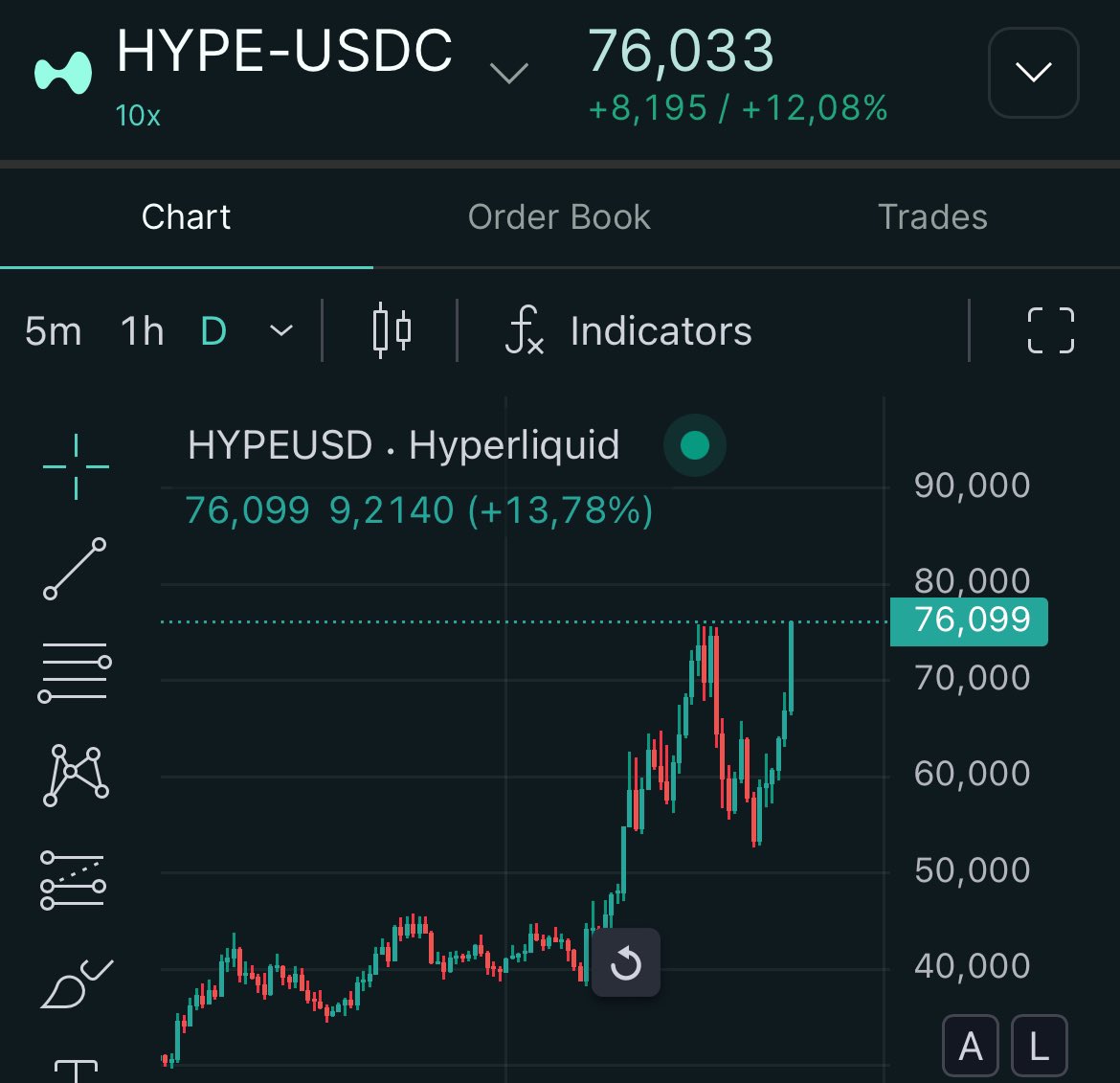
Task: Expand the HYPE-USDC pair selector
Action: (x=508, y=72)
